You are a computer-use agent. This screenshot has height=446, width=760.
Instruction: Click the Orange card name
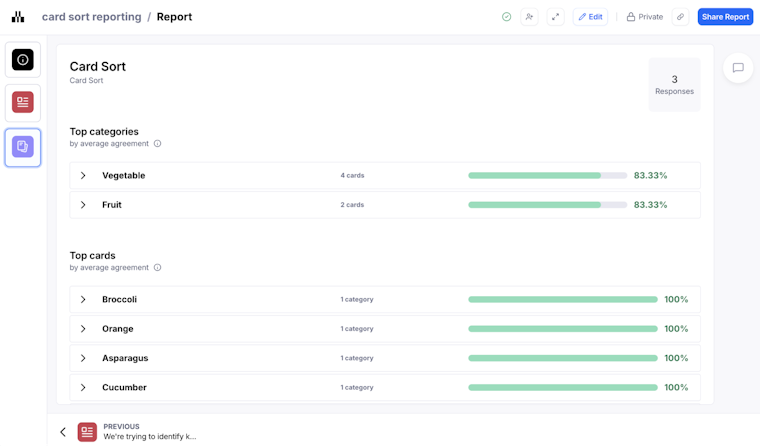118,329
